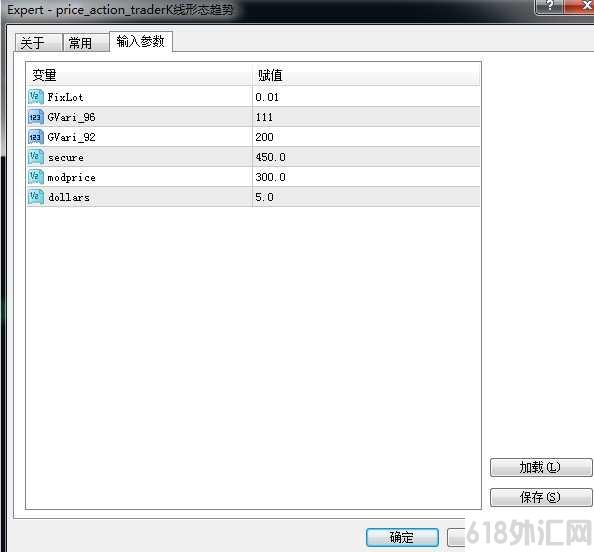This screenshot has height=552, width=594.
Task: Click the 赋值 column header
Action: tap(366, 75)
